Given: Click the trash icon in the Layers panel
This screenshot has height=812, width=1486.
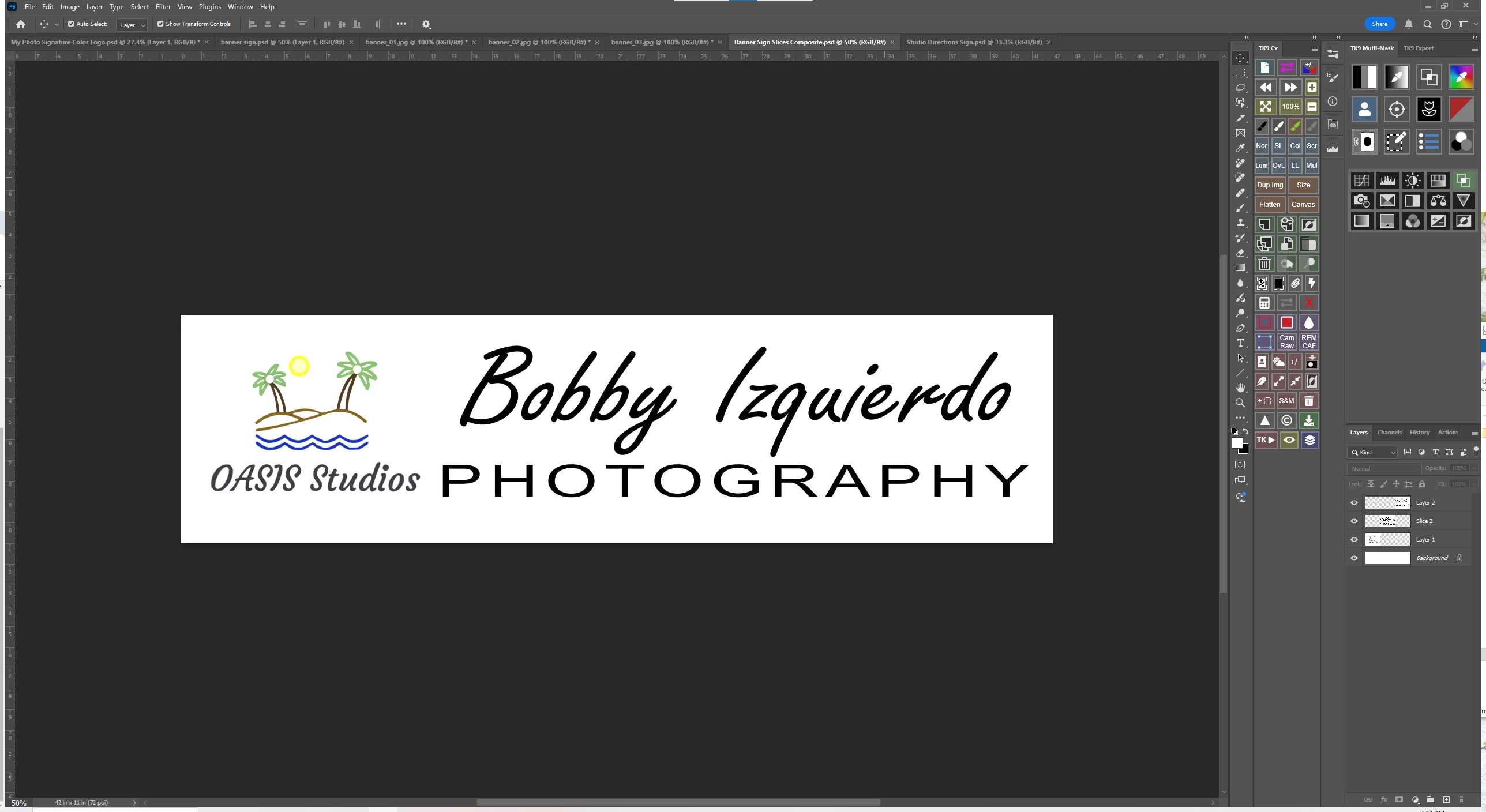Looking at the screenshot, I should [1461, 800].
